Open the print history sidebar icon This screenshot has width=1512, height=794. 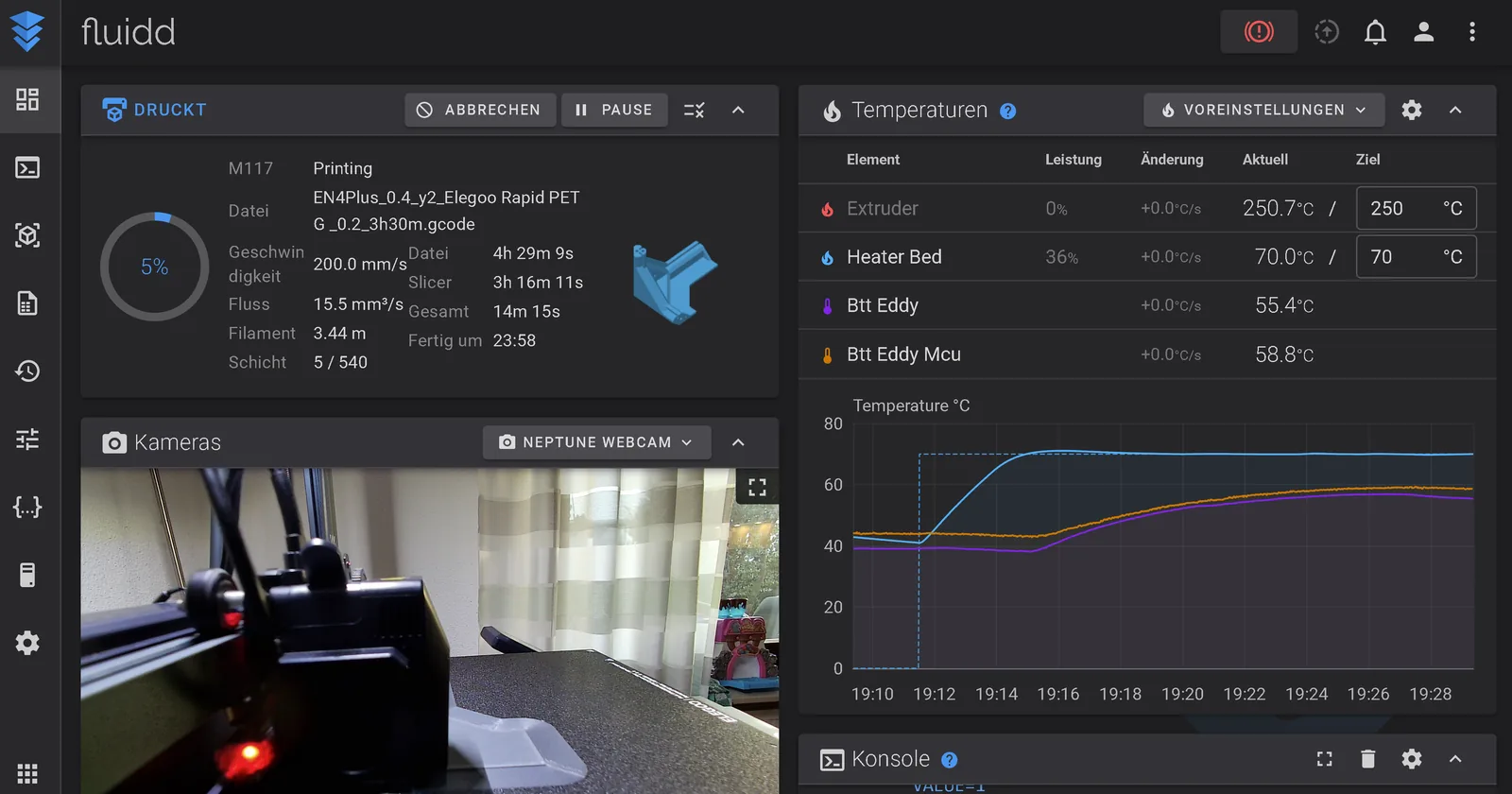click(x=27, y=371)
